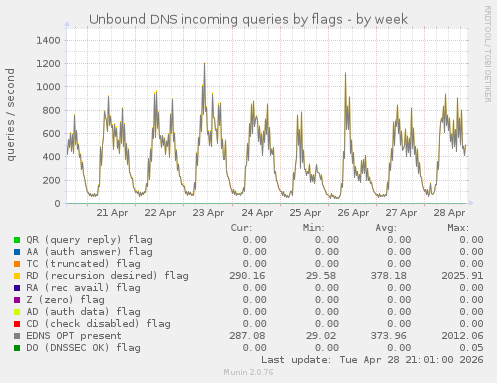Click EDNS OPT average value 373.96
497x383 pixels.
[389, 336]
